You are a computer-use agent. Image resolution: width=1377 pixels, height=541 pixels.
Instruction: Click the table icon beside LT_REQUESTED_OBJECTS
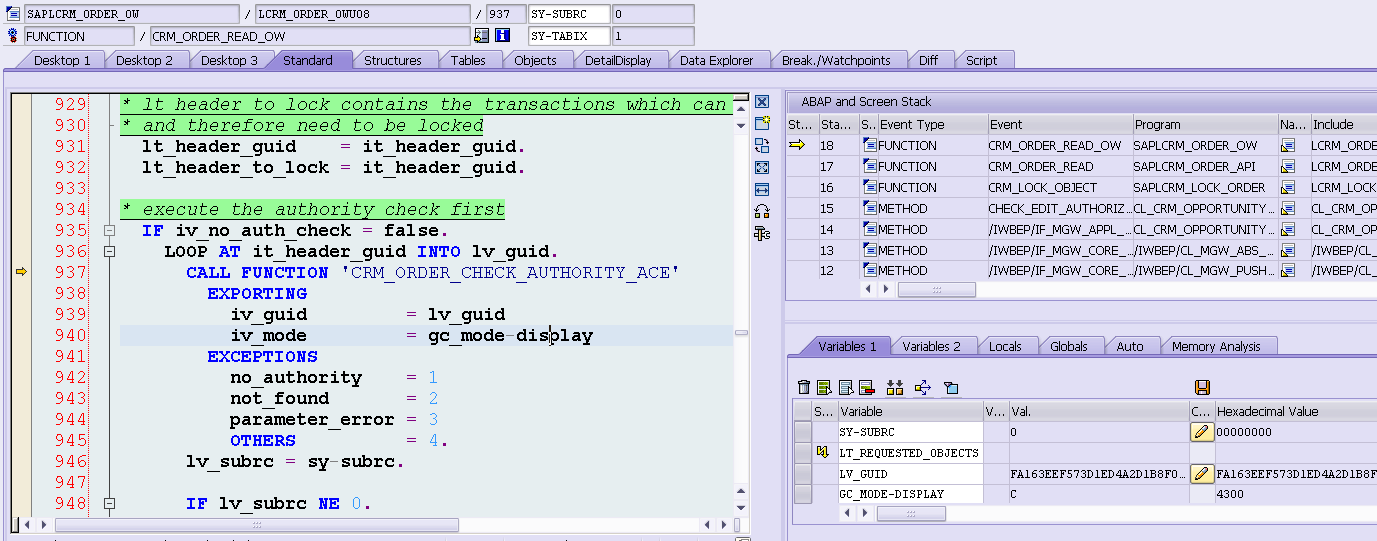[x=823, y=453]
